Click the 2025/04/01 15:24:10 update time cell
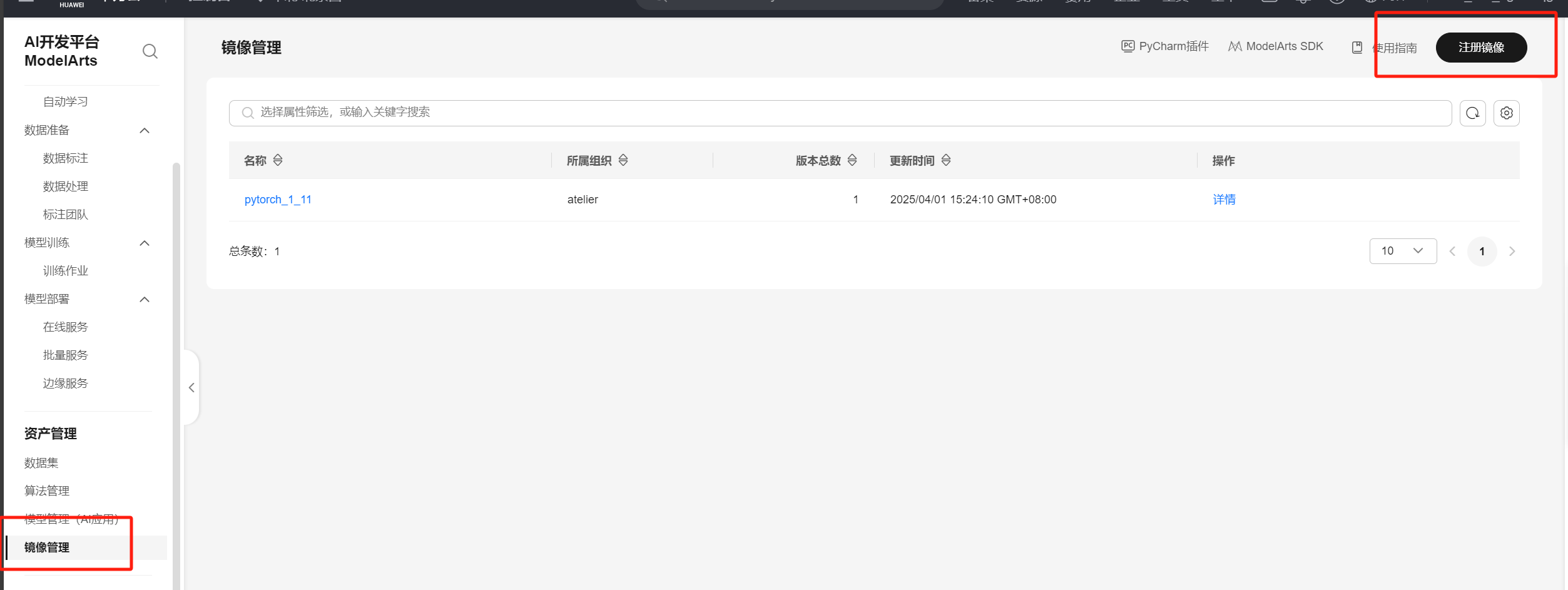Screen dimensions: 1568x590 [x=973, y=200]
